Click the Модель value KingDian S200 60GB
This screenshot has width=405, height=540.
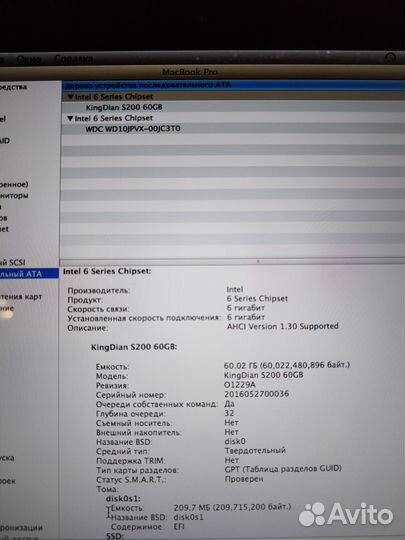coord(264,375)
